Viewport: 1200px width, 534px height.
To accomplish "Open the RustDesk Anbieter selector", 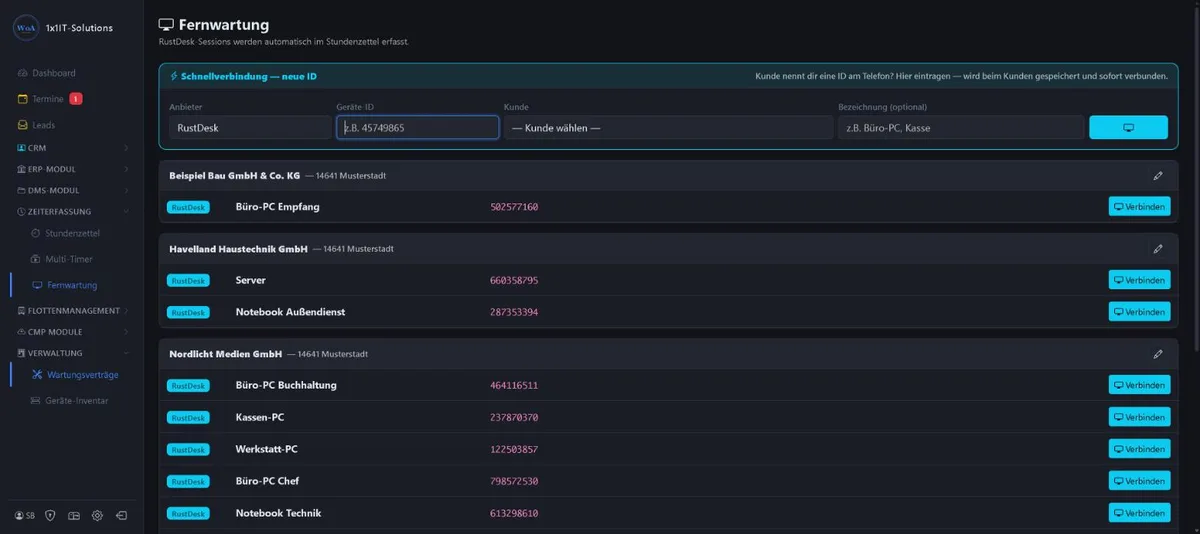I will [250, 128].
